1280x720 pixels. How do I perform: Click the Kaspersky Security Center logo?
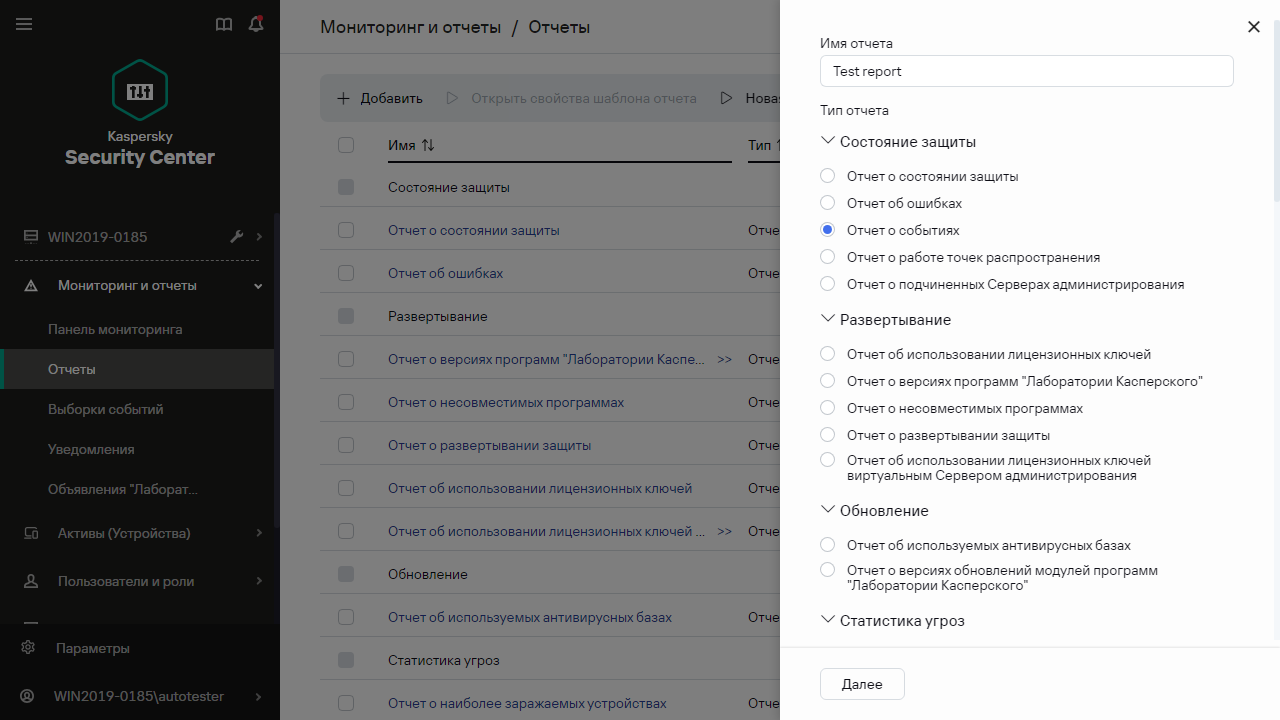pos(140,91)
